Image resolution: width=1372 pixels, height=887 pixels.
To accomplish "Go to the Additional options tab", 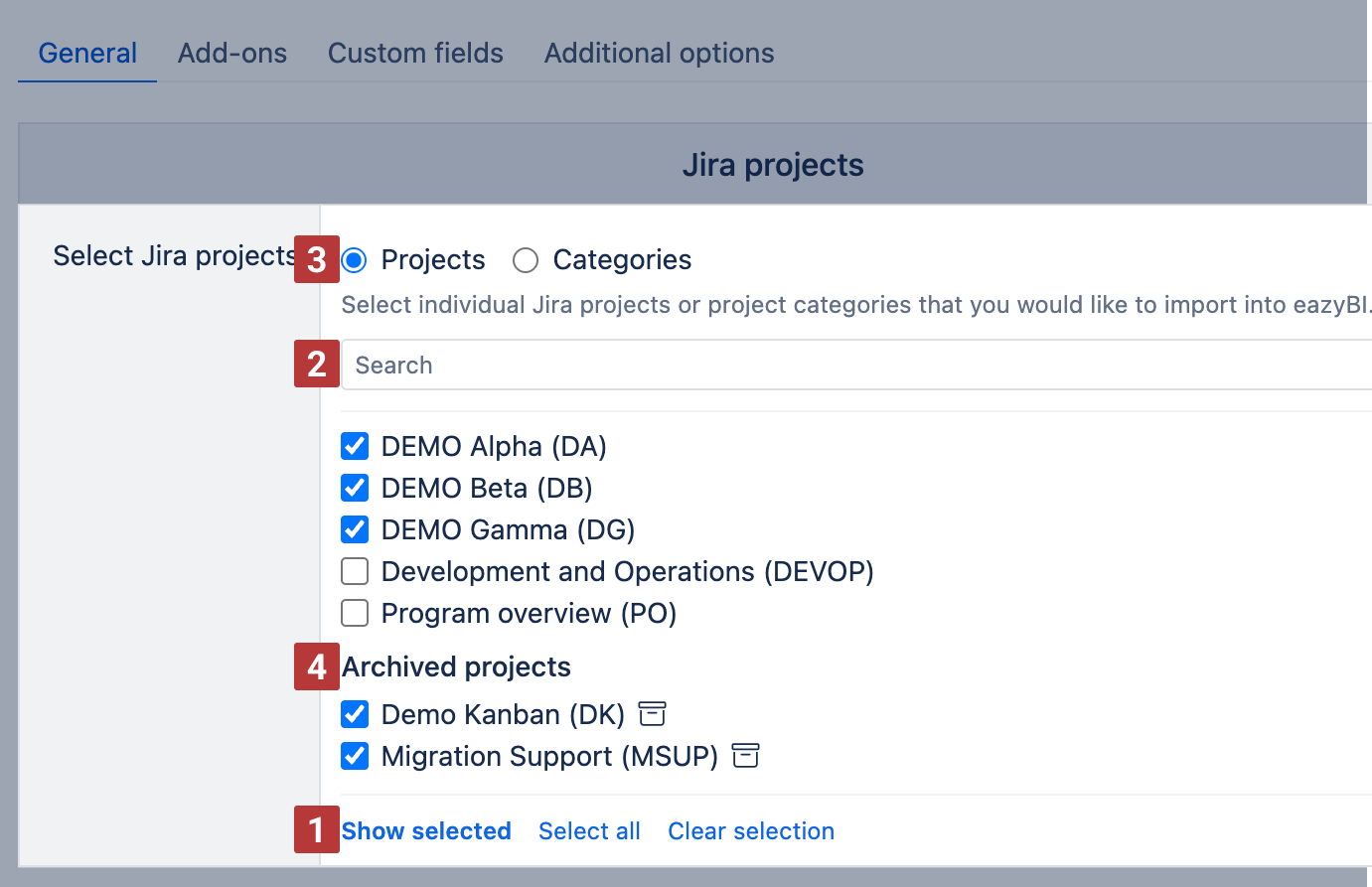I will point(659,54).
